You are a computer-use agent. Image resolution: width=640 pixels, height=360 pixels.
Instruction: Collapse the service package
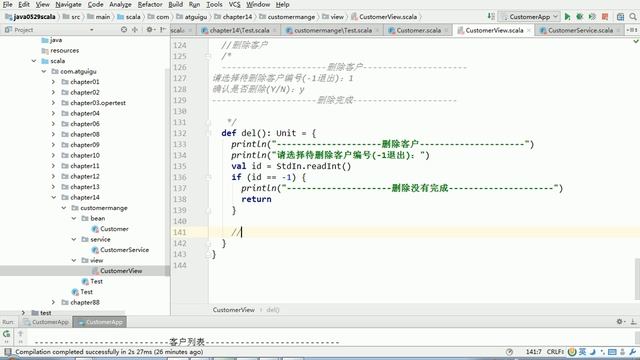pyautogui.click(x=74, y=239)
